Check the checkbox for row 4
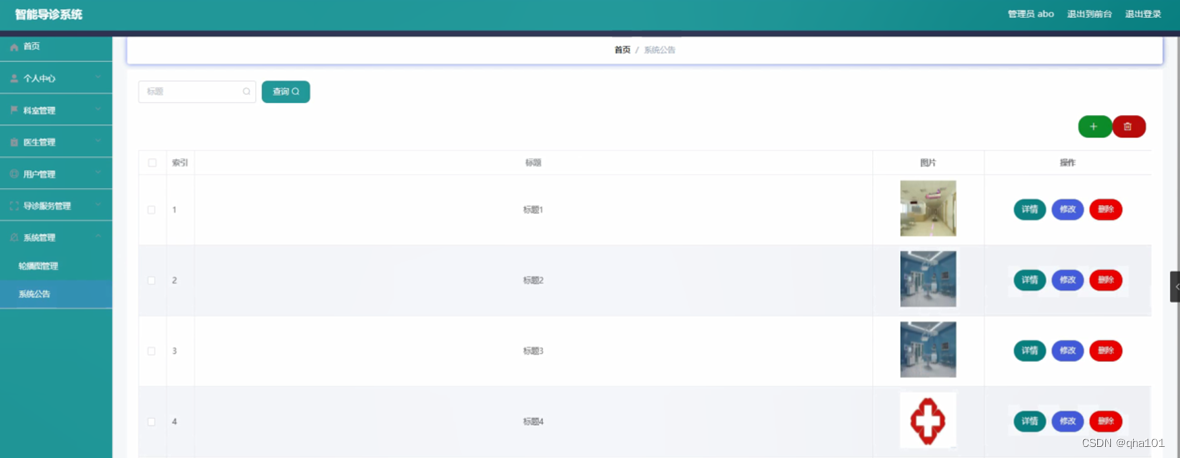 point(151,422)
